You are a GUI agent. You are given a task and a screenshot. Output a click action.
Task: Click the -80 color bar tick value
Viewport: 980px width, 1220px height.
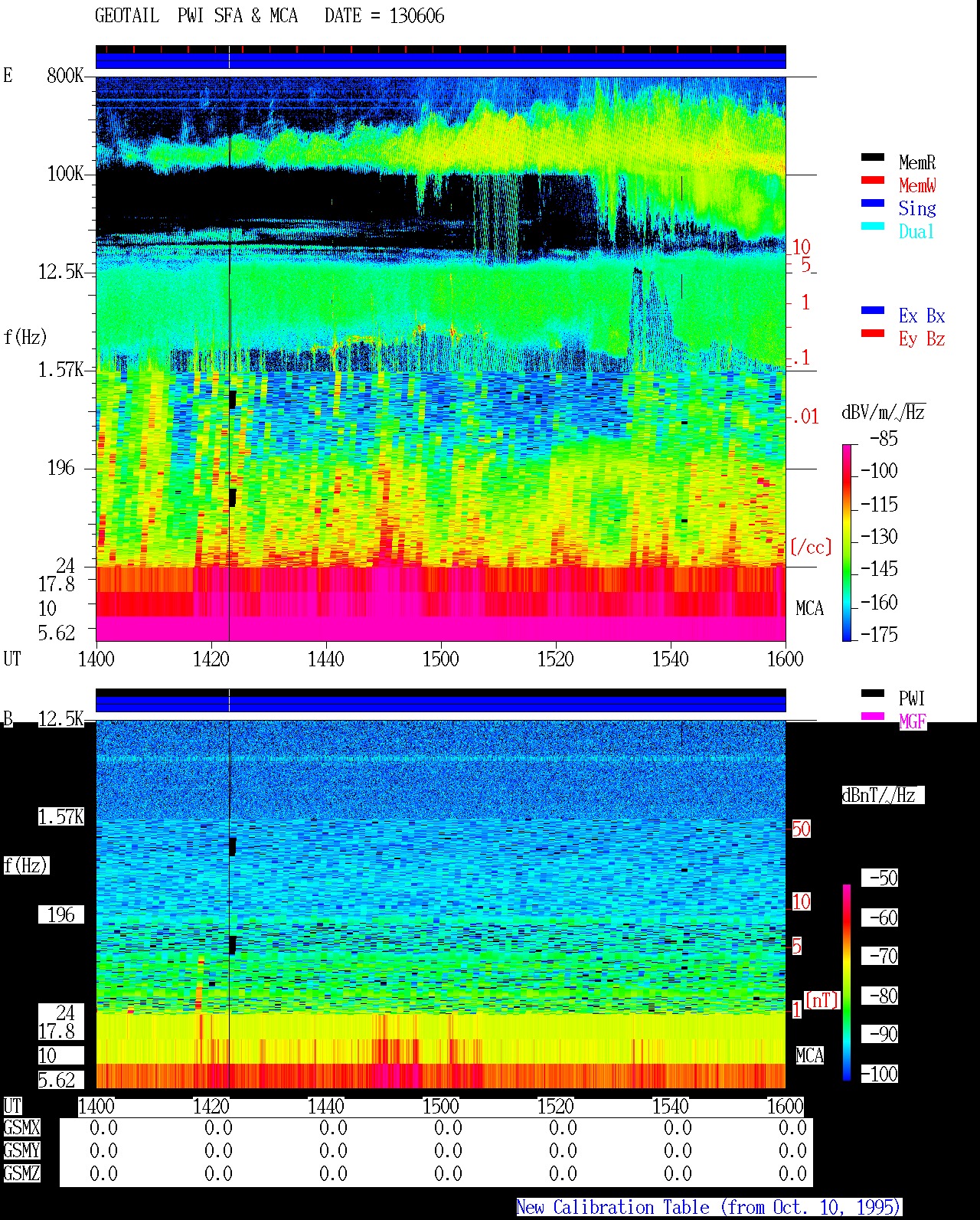[884, 996]
